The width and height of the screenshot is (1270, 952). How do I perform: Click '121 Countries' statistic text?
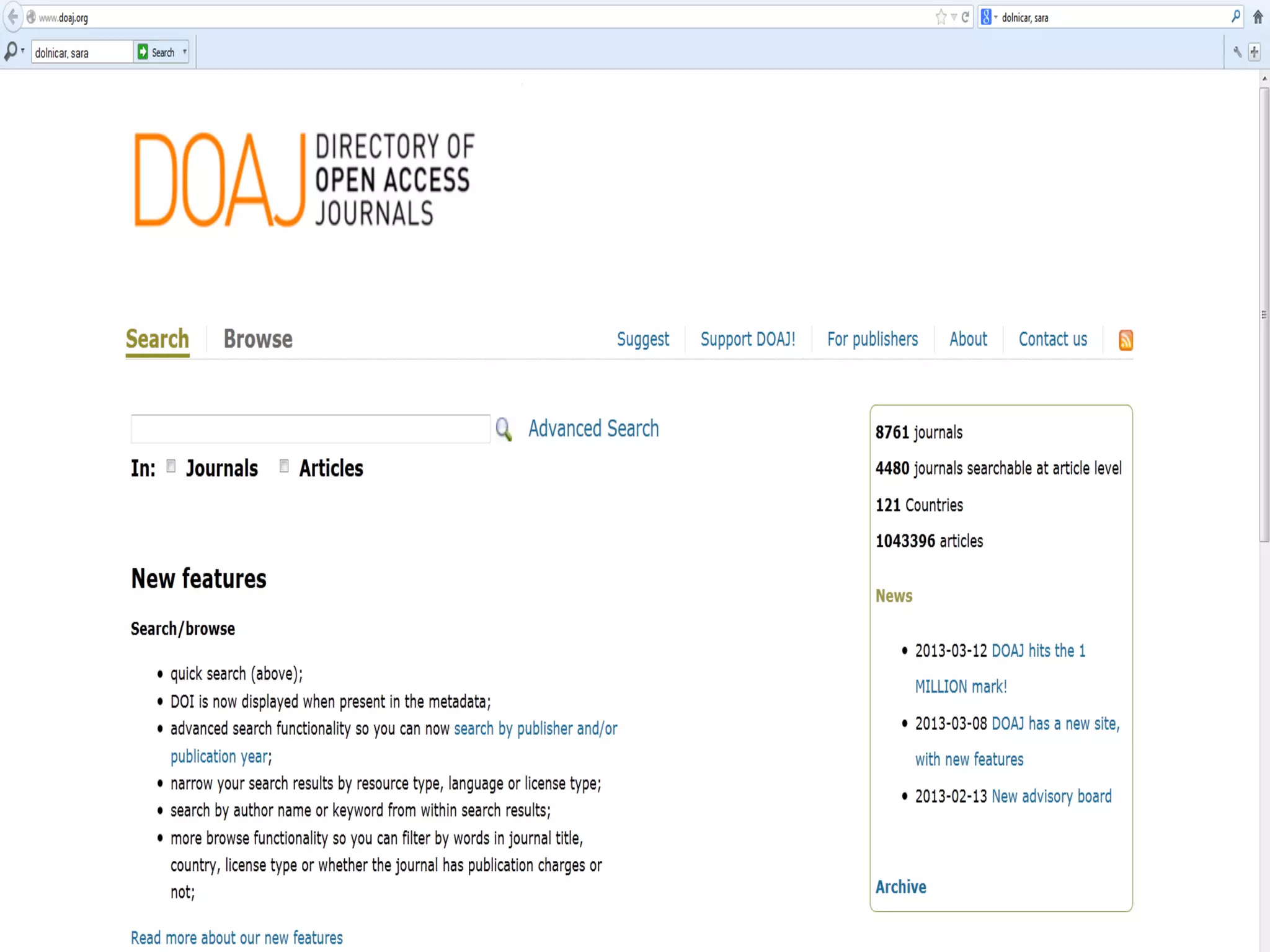point(919,505)
